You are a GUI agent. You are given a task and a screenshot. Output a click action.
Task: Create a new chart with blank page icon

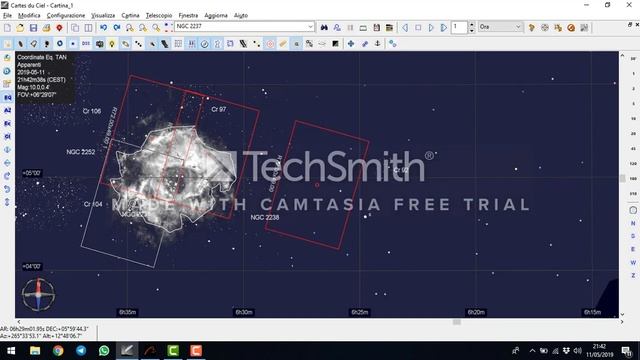point(7,28)
